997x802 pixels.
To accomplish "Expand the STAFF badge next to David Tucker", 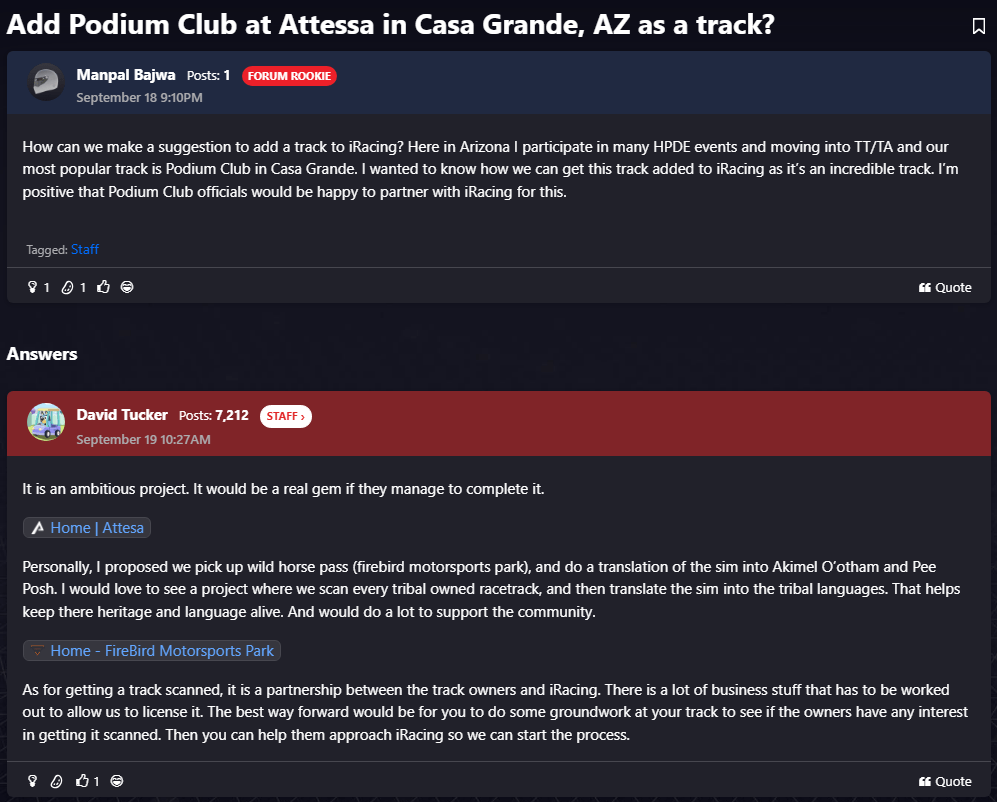I will tap(286, 416).
